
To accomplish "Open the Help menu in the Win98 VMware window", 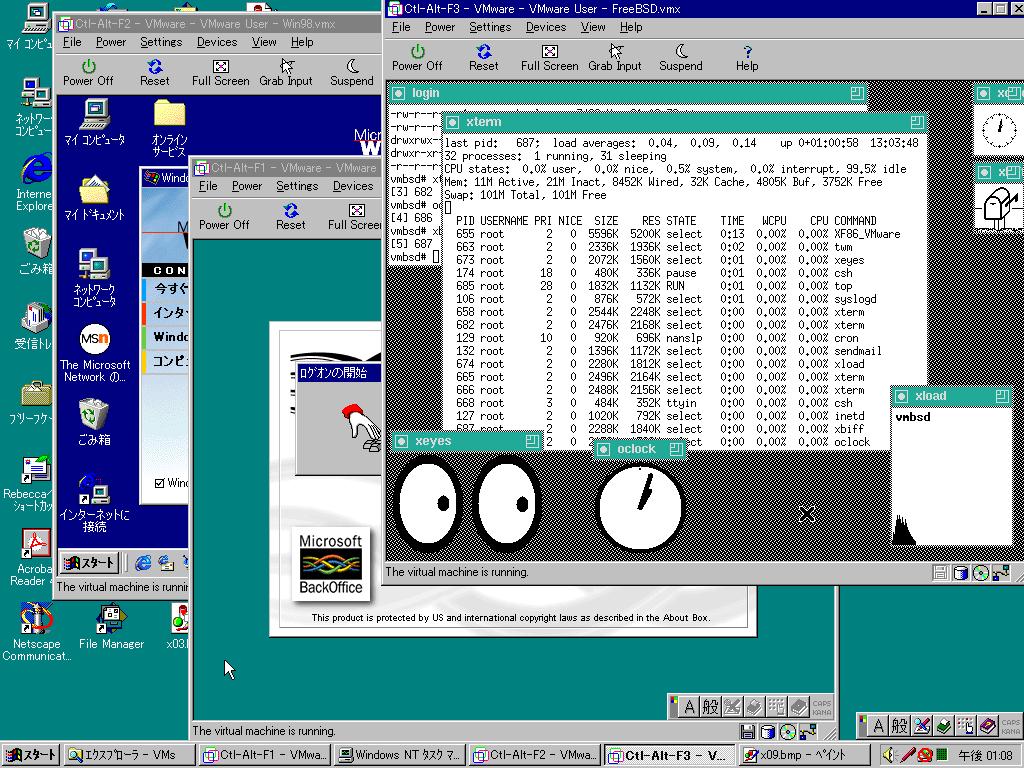I will click(x=302, y=42).
